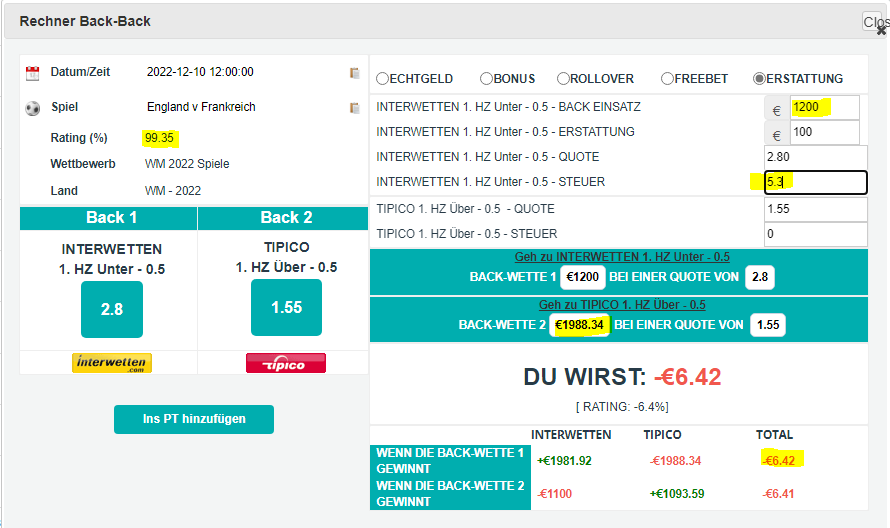Click the Rating value 99.35

click(x=159, y=138)
